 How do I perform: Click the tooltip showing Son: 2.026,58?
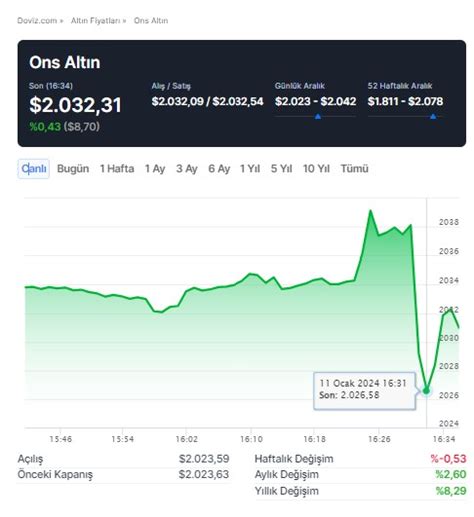(x=365, y=391)
